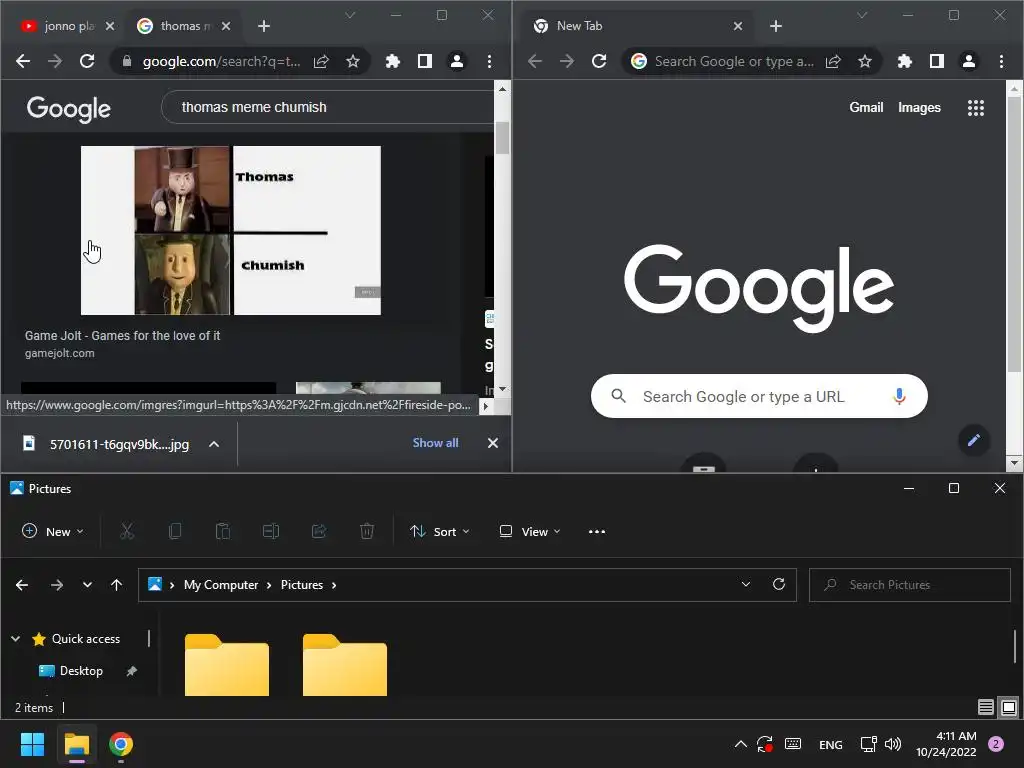Switch to details view in the File Explorer status bar
The height and width of the screenshot is (768, 1024).
pos(985,707)
